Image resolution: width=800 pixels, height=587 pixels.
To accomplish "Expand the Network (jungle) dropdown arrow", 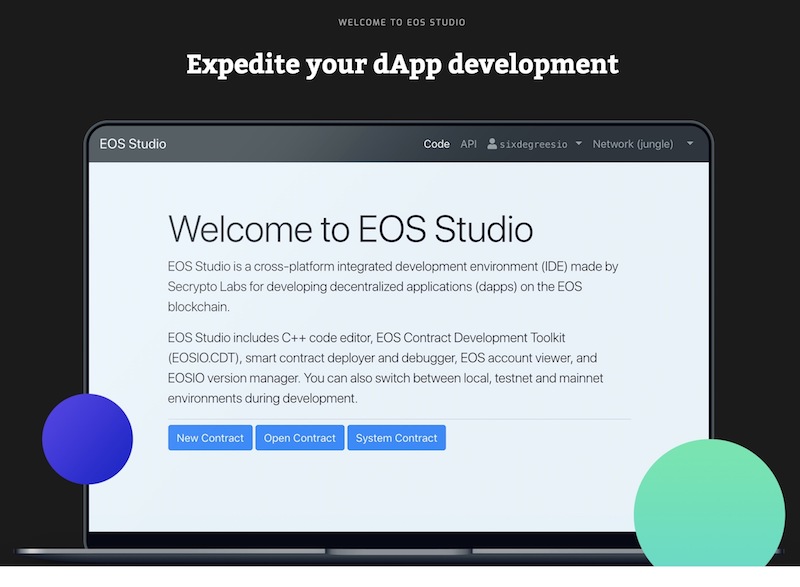I will click(x=690, y=144).
